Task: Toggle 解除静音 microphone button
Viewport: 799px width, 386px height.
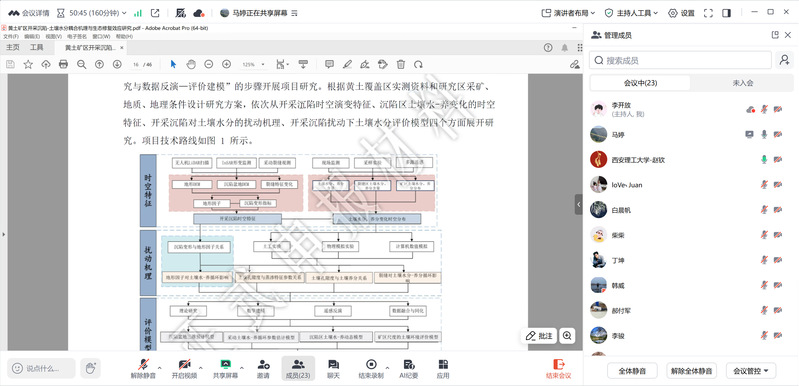Action: 143,369
